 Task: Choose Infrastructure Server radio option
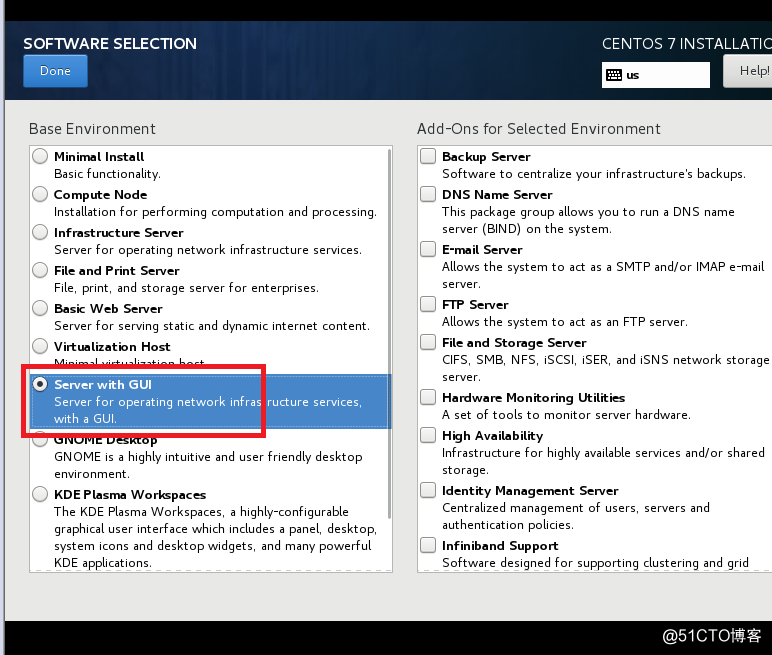pyautogui.click(x=40, y=232)
